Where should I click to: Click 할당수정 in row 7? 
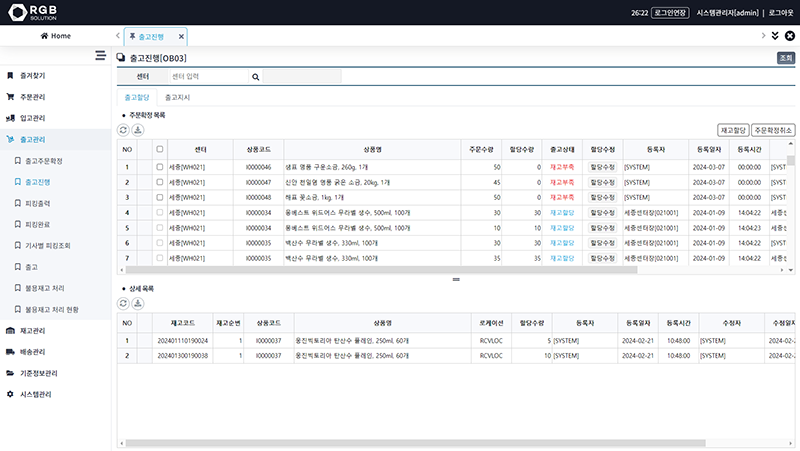[603, 258]
